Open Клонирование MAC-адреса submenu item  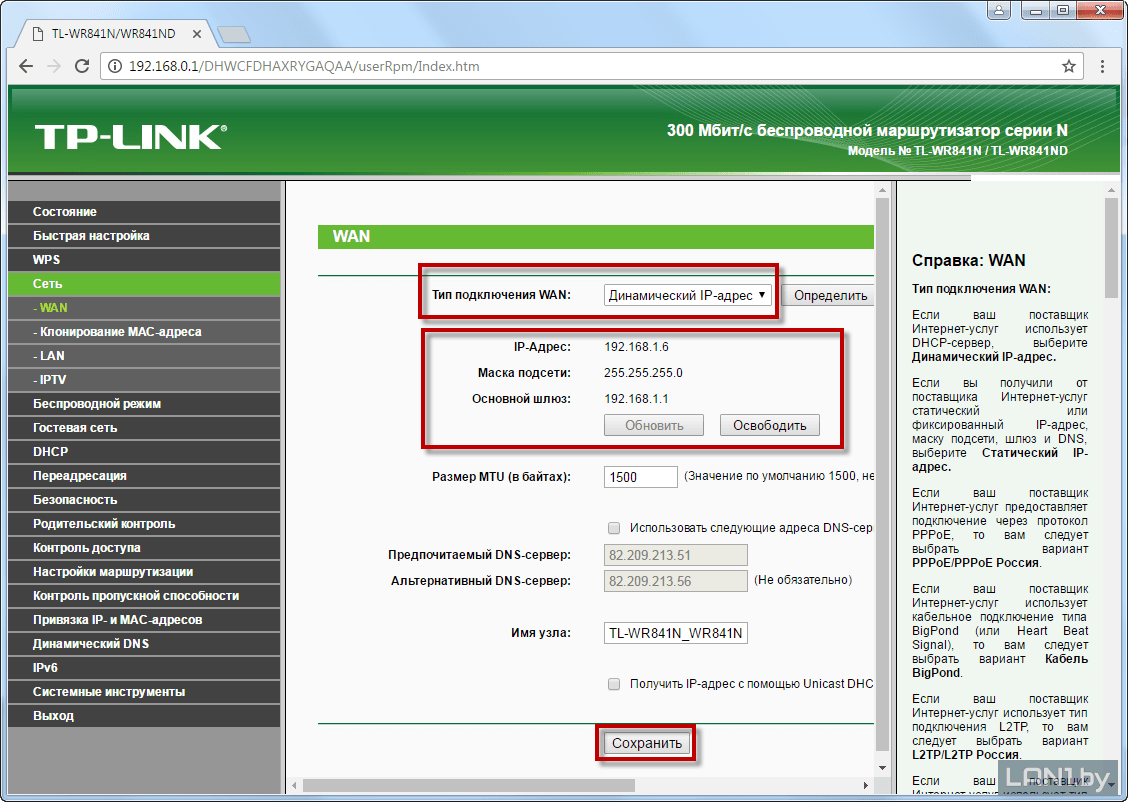tap(121, 332)
